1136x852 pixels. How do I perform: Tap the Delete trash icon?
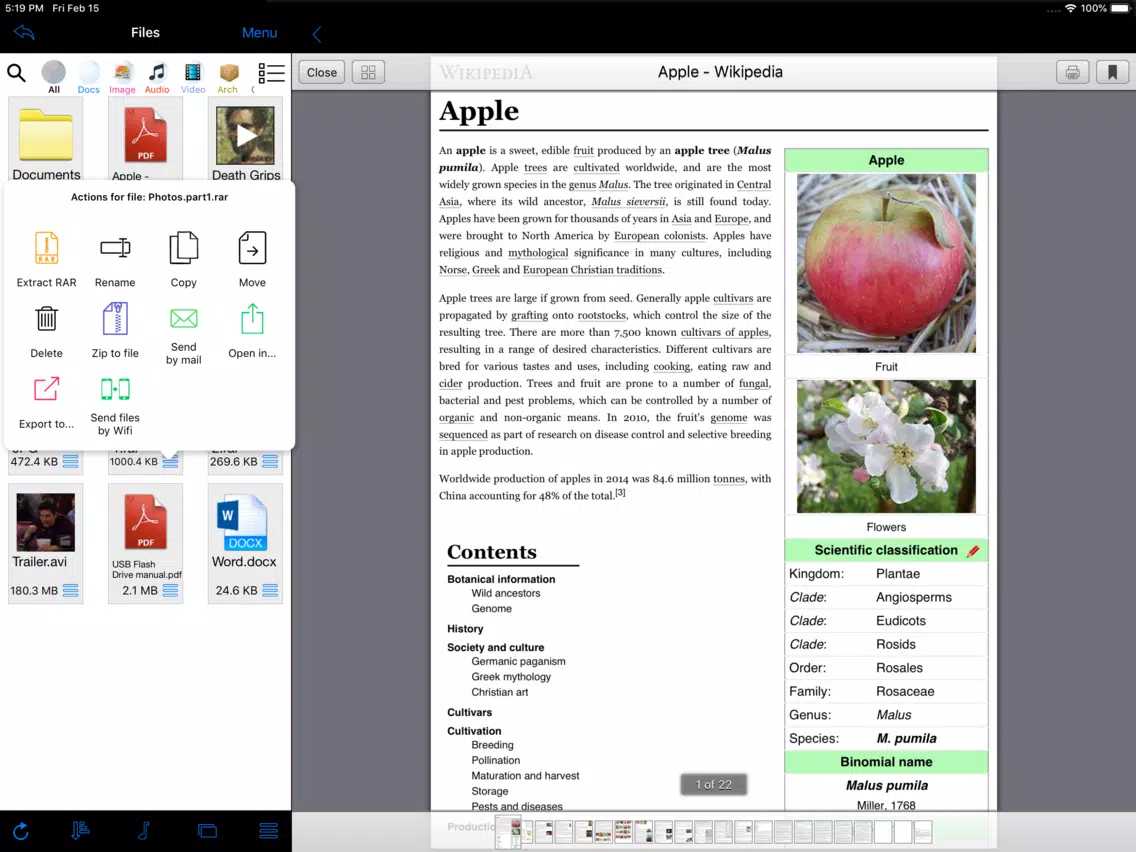[46, 319]
